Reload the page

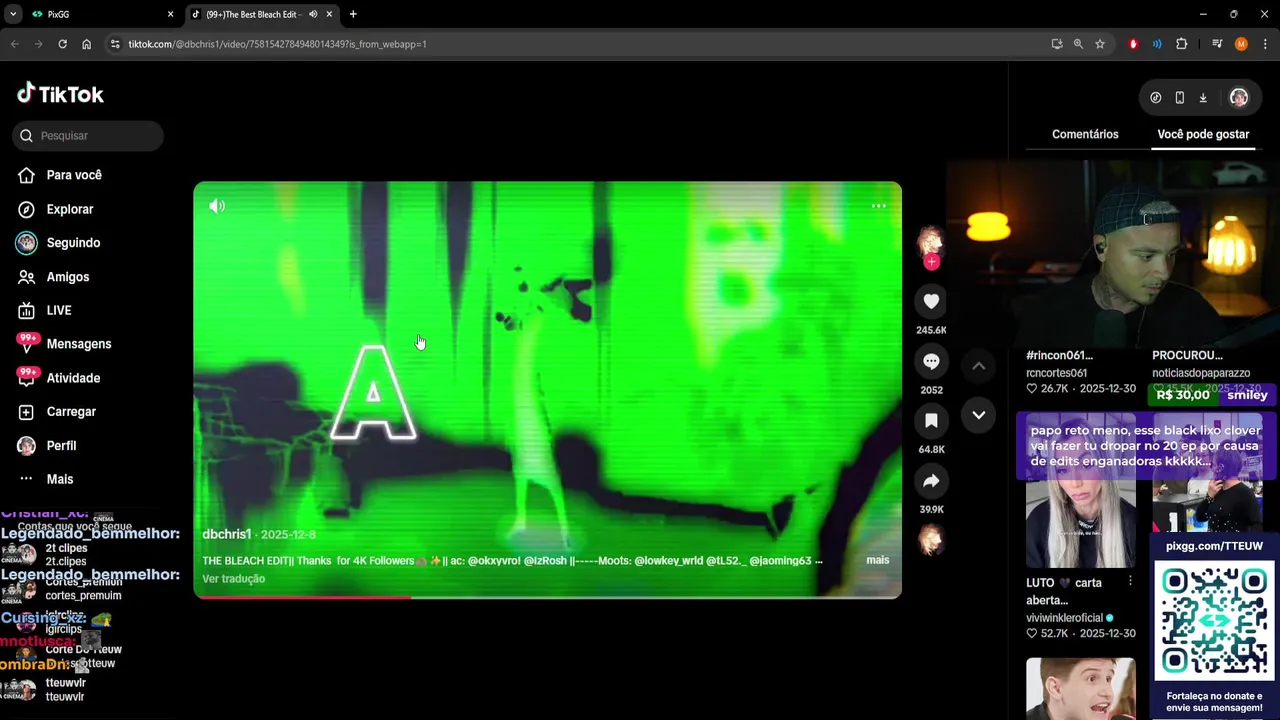tap(62, 44)
